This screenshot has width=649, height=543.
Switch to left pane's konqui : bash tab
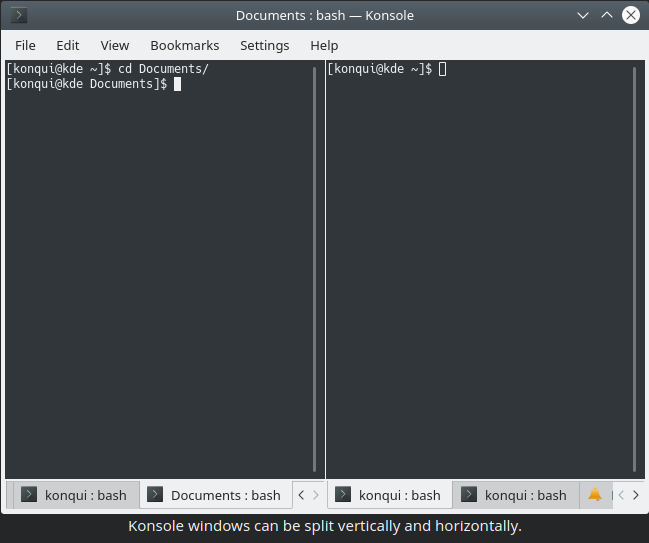pyautogui.click(x=77, y=495)
